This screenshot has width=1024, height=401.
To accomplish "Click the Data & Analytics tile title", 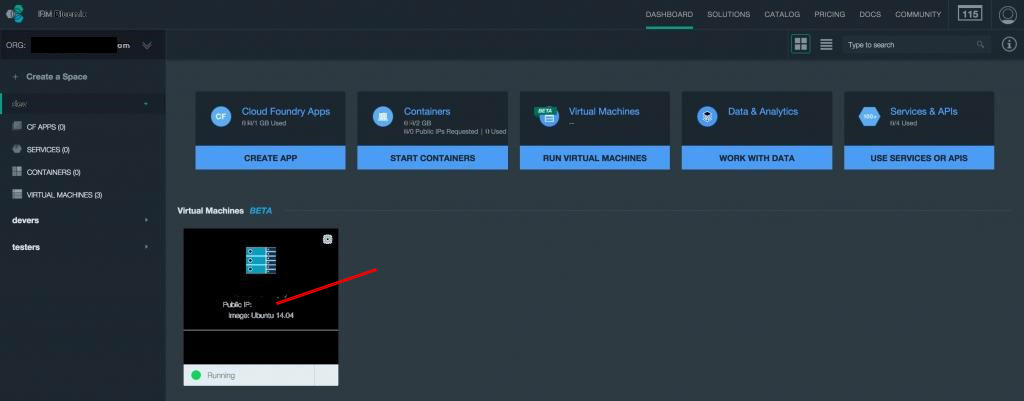I will 763,112.
